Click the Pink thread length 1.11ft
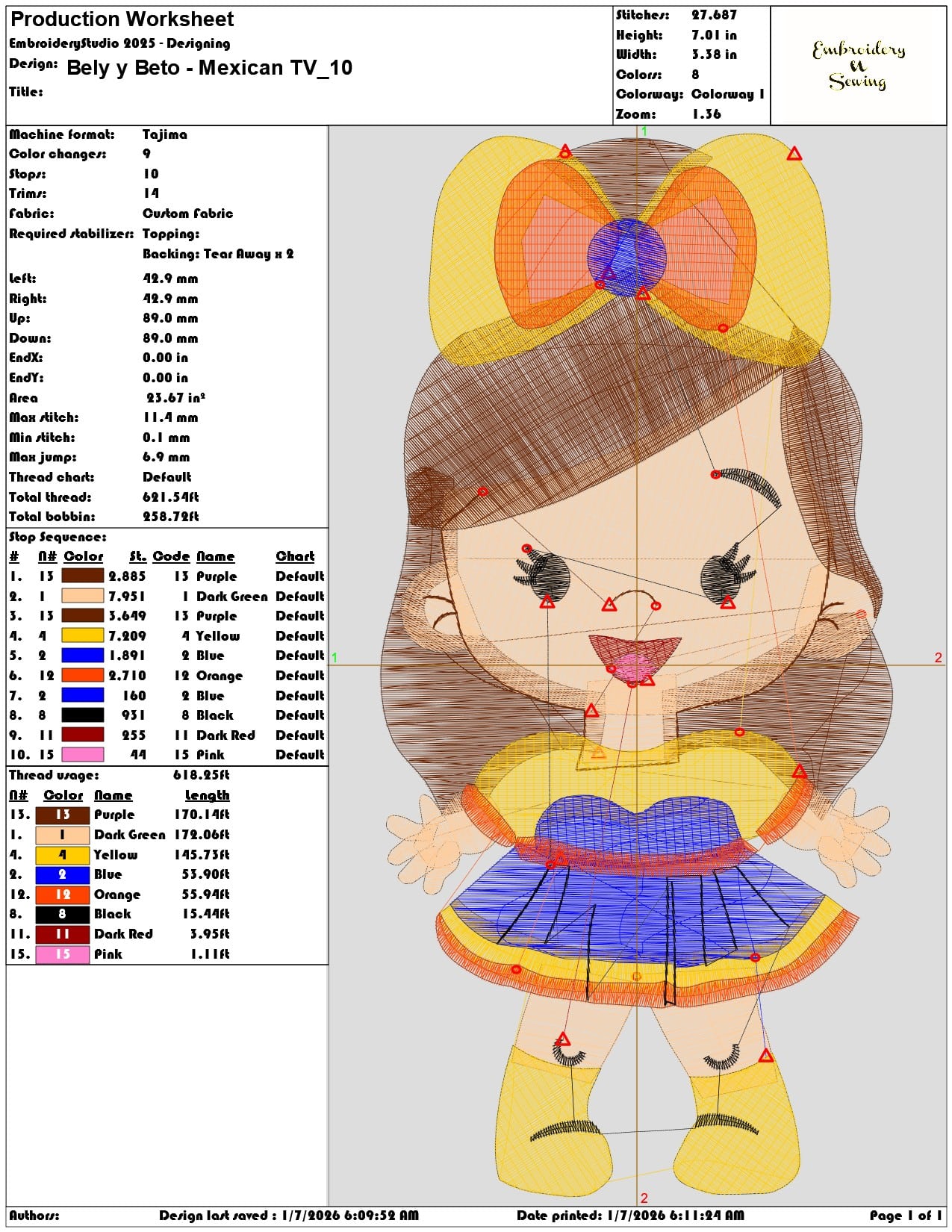The width and height of the screenshot is (952, 1232). pos(210,954)
